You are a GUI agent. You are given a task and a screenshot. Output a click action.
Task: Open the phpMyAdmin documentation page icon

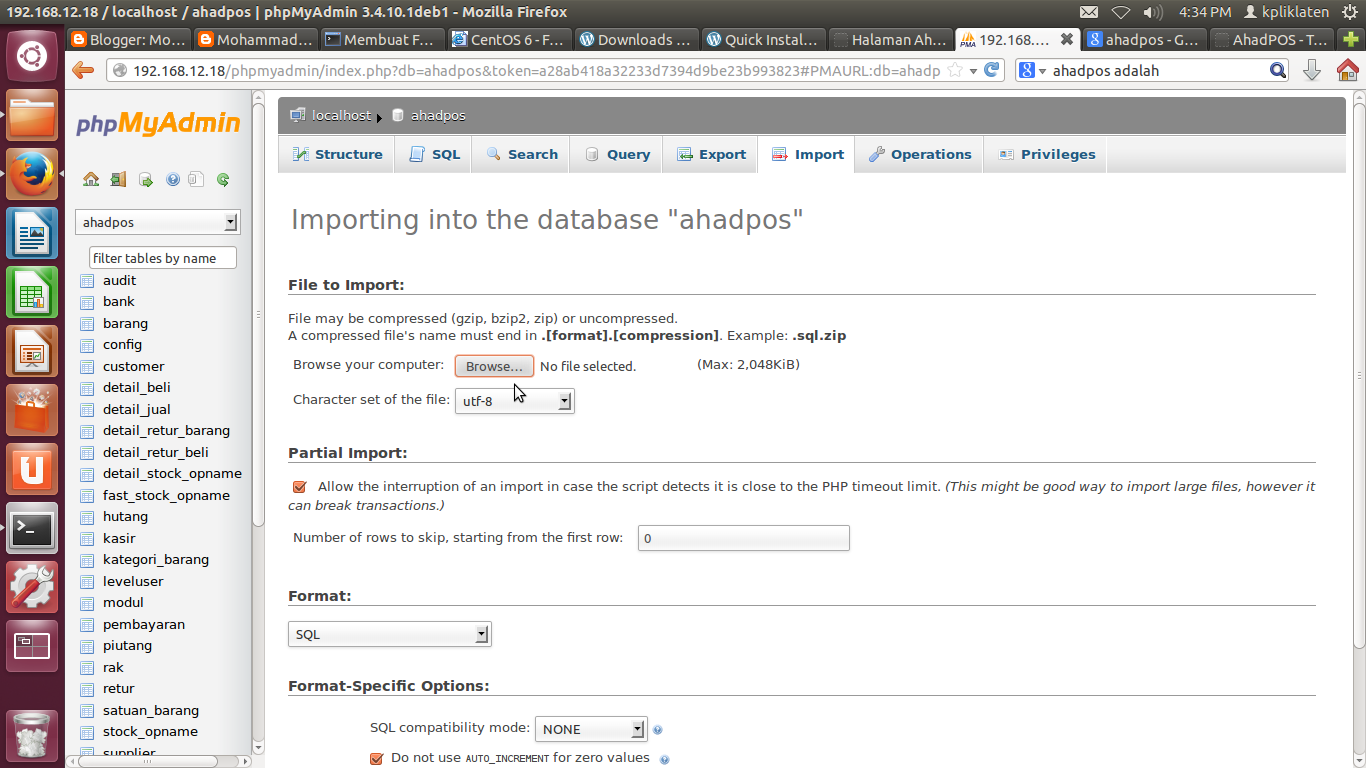pyautogui.click(x=196, y=178)
